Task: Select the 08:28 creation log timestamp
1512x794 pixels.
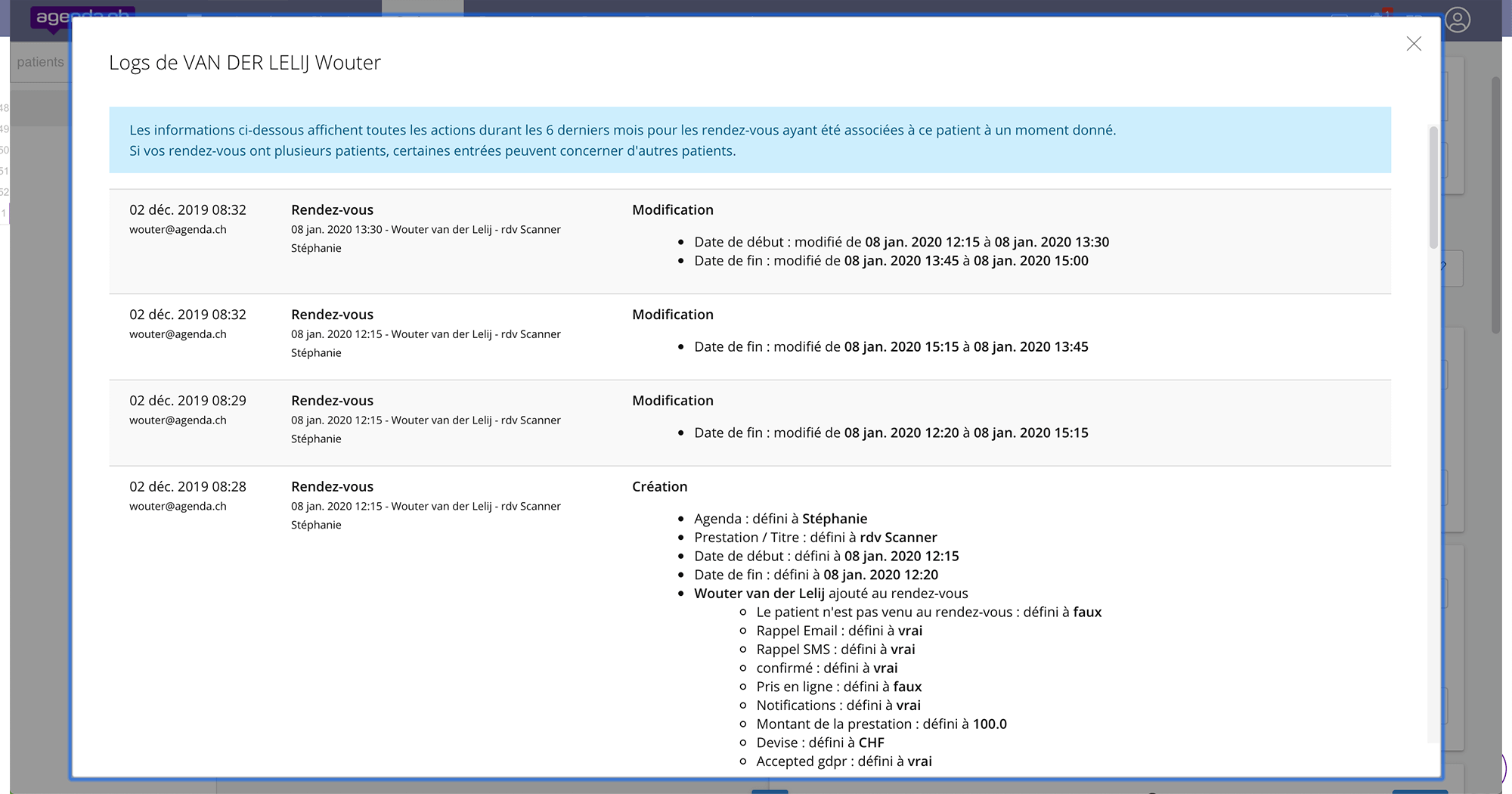Action: [187, 487]
